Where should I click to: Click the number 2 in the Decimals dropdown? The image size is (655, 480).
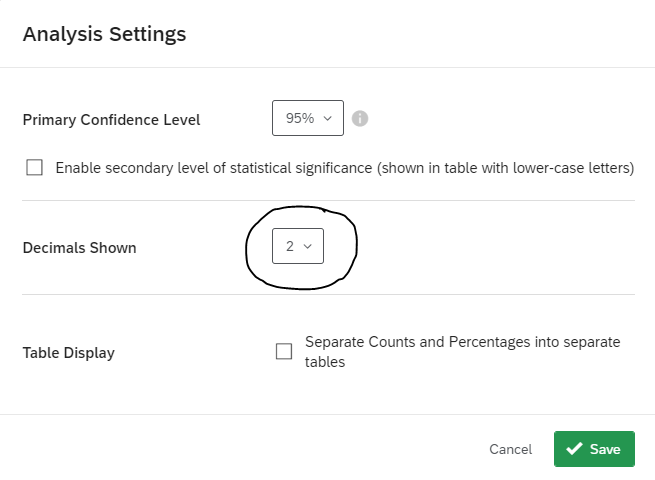click(290, 246)
